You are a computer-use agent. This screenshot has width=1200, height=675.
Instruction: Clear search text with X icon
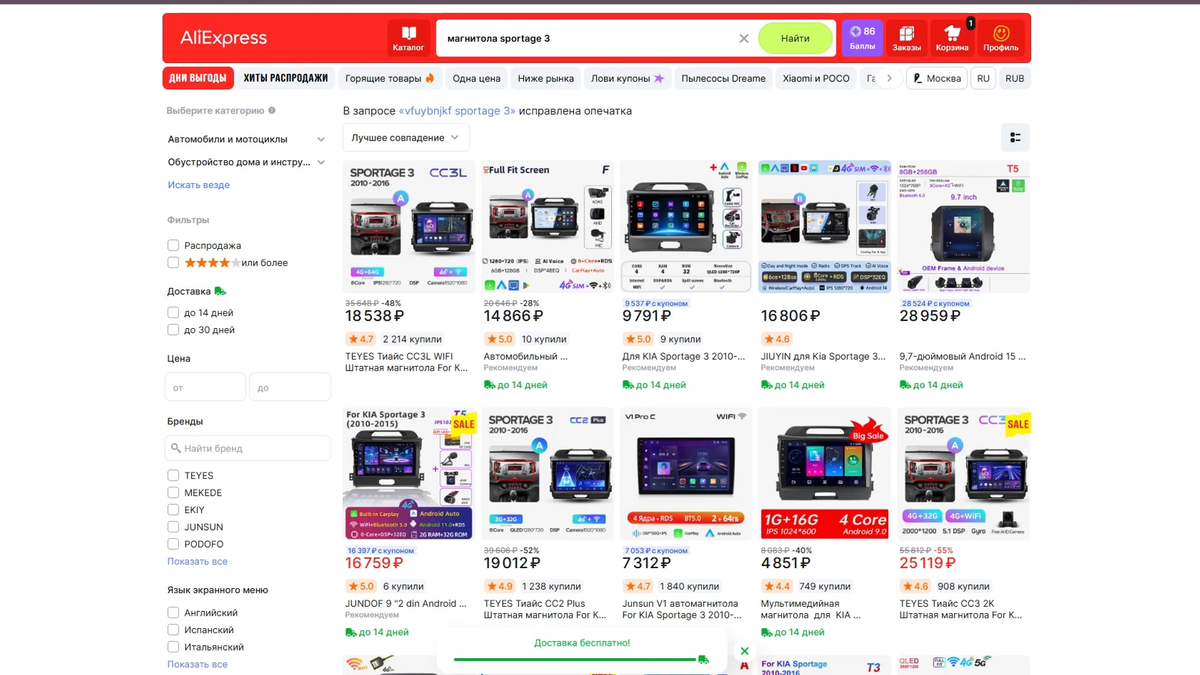point(744,38)
